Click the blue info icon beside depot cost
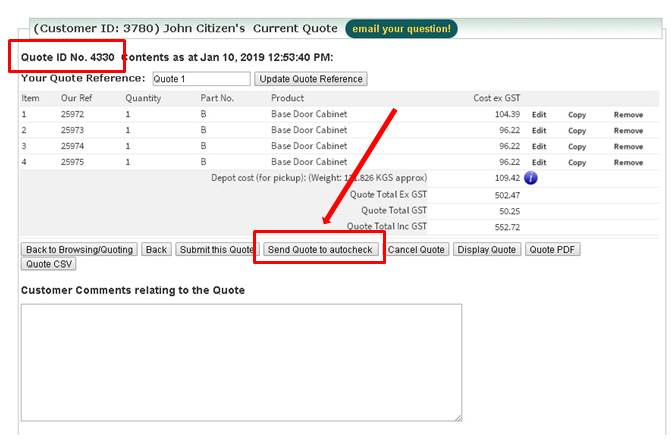671x440 pixels. coord(531,178)
